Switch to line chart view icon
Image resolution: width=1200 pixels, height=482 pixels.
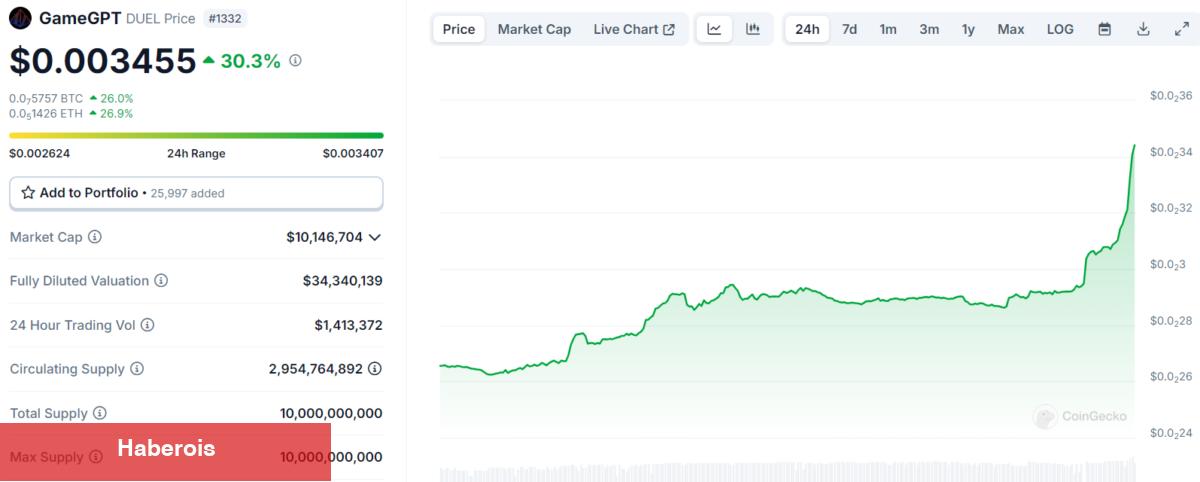(x=714, y=29)
